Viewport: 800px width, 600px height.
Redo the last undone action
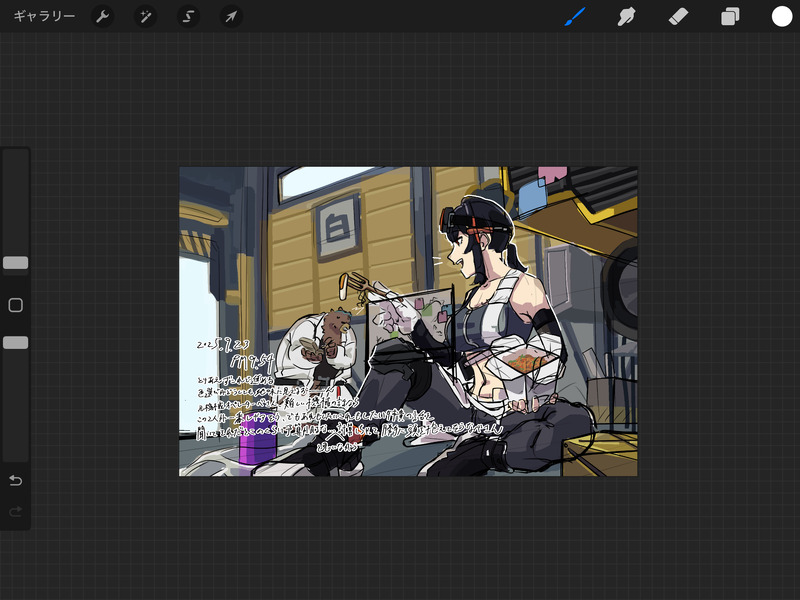[x=16, y=511]
